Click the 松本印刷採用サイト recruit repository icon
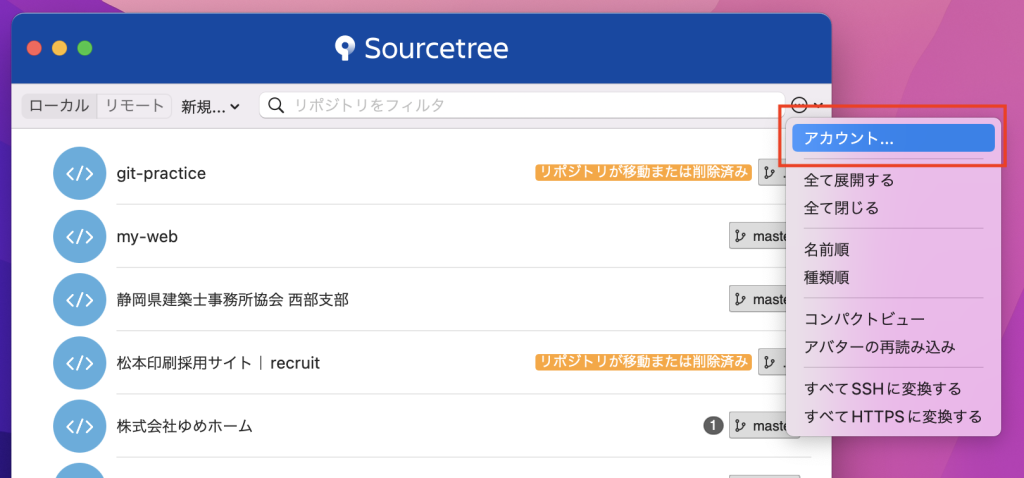 [x=79, y=363]
